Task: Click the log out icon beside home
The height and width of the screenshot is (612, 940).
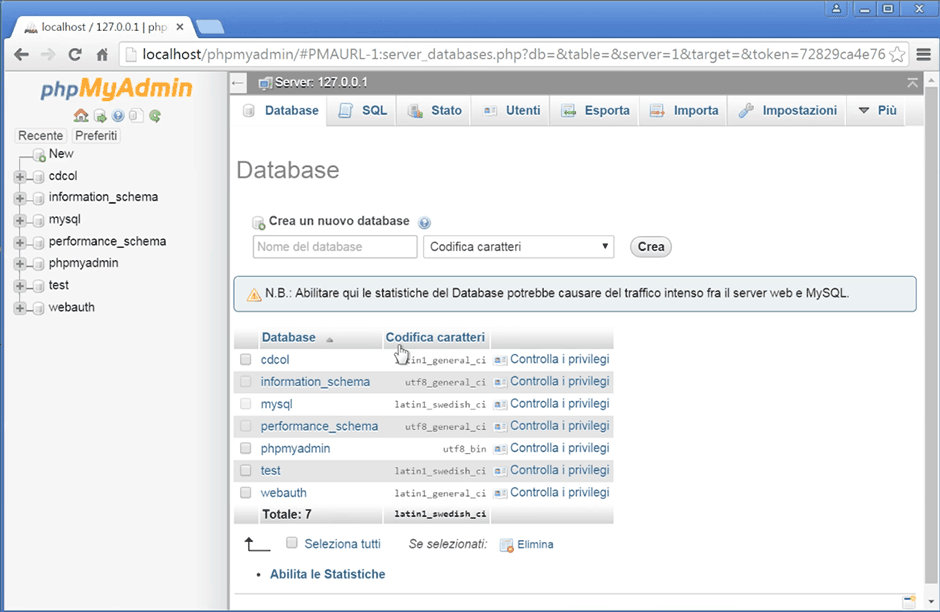Action: 100,116
